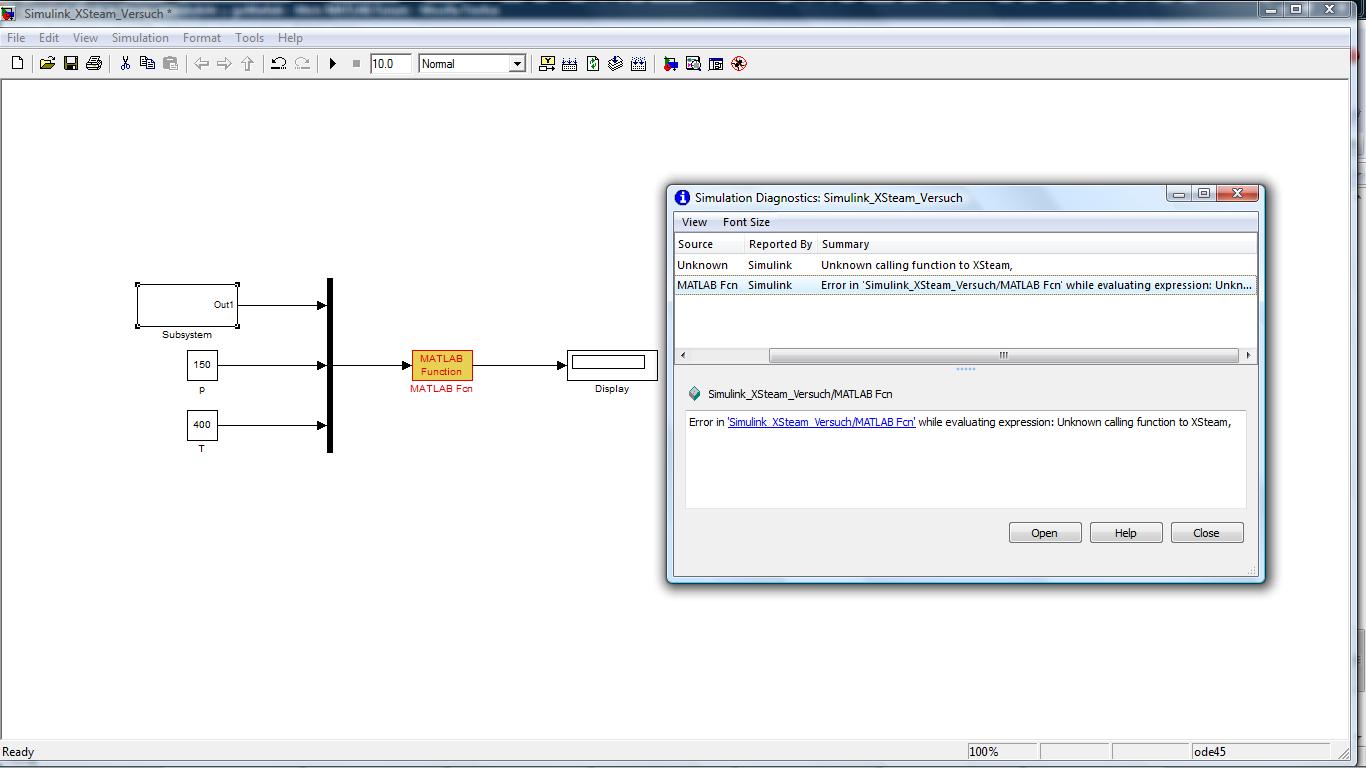Open a model with the folder icon
Image resolution: width=1366 pixels, height=768 pixels.
(x=47, y=64)
